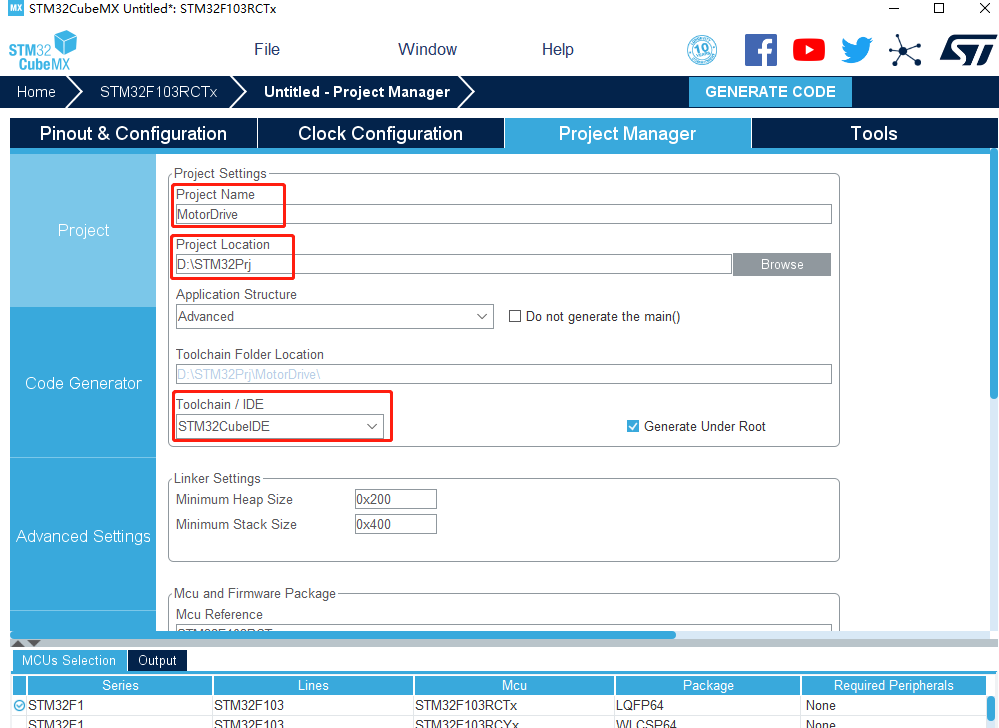Image resolution: width=999 pixels, height=728 pixels.
Task: Click the MX app icon in title bar
Action: click(15, 8)
